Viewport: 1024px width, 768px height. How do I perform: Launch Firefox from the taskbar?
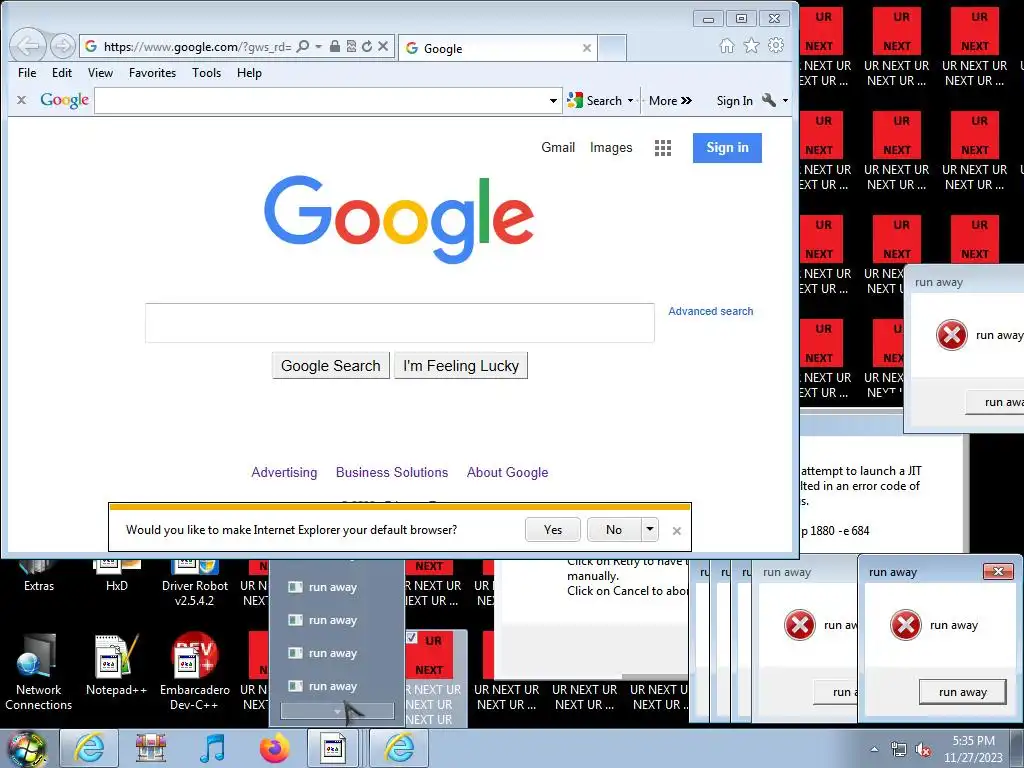pos(274,748)
